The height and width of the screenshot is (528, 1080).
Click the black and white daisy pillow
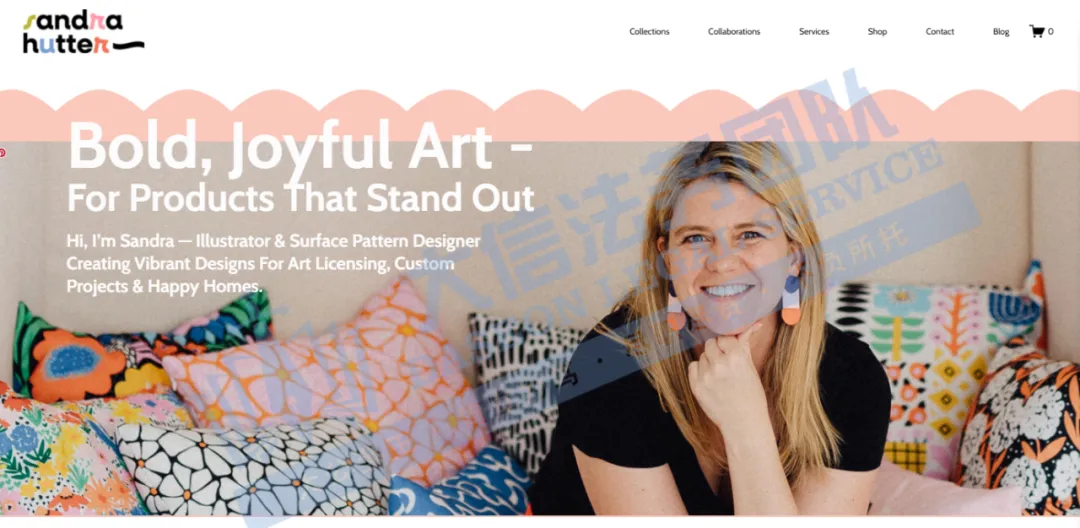(253, 467)
